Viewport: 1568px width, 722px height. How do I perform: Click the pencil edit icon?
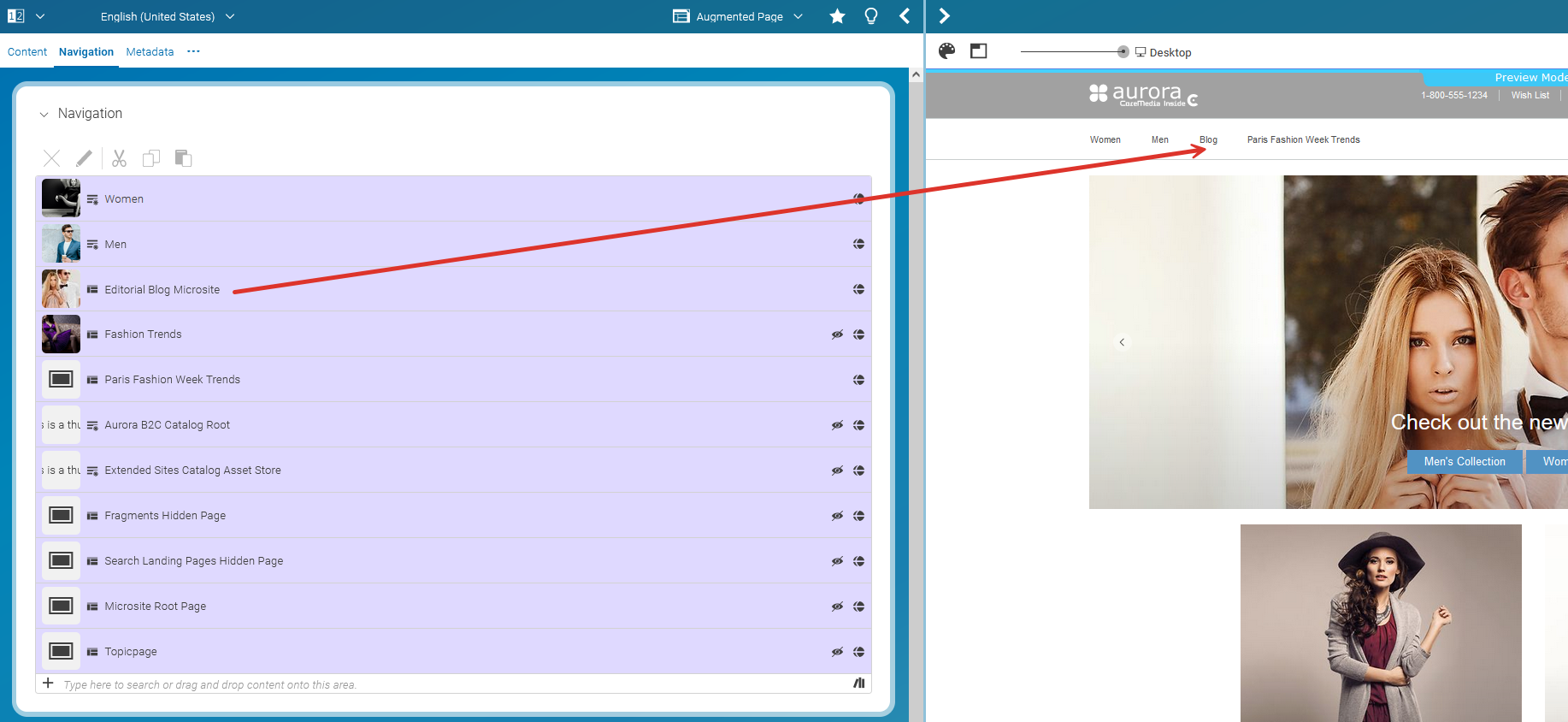[x=84, y=158]
